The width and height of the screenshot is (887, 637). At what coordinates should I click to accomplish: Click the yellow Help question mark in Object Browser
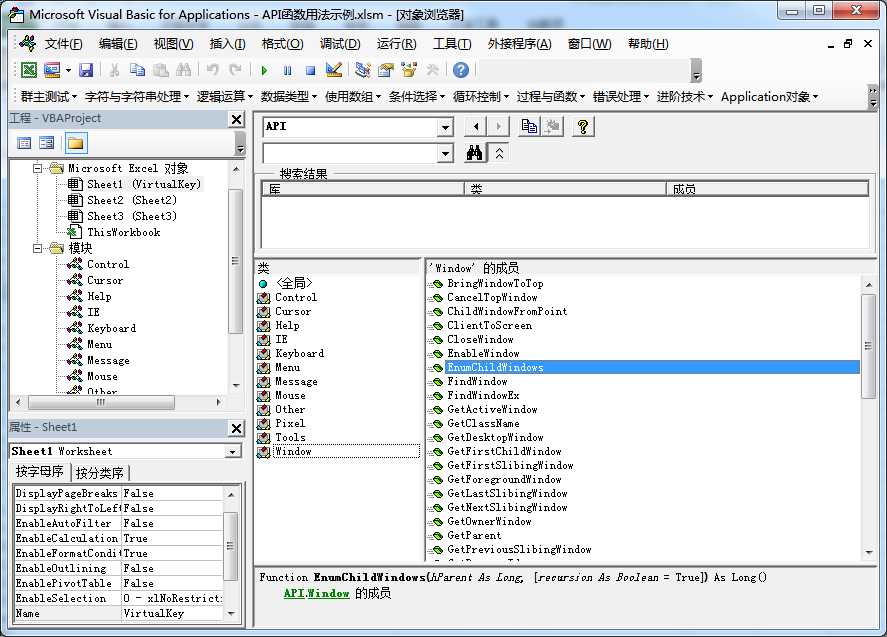pos(583,127)
